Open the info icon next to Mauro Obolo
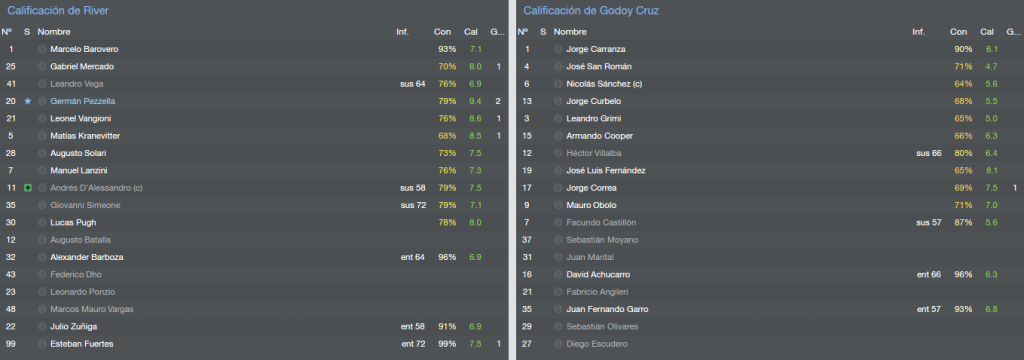Viewport: 1024px width, 360px height. coord(558,205)
